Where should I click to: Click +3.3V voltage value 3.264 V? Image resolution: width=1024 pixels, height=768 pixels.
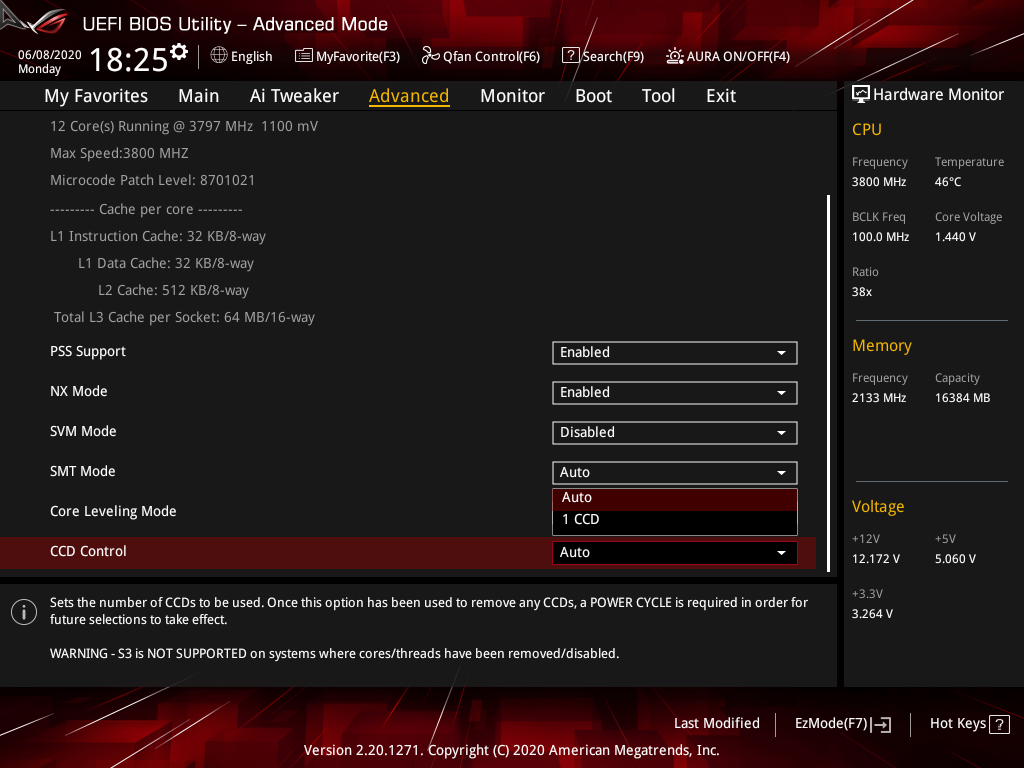click(x=872, y=614)
